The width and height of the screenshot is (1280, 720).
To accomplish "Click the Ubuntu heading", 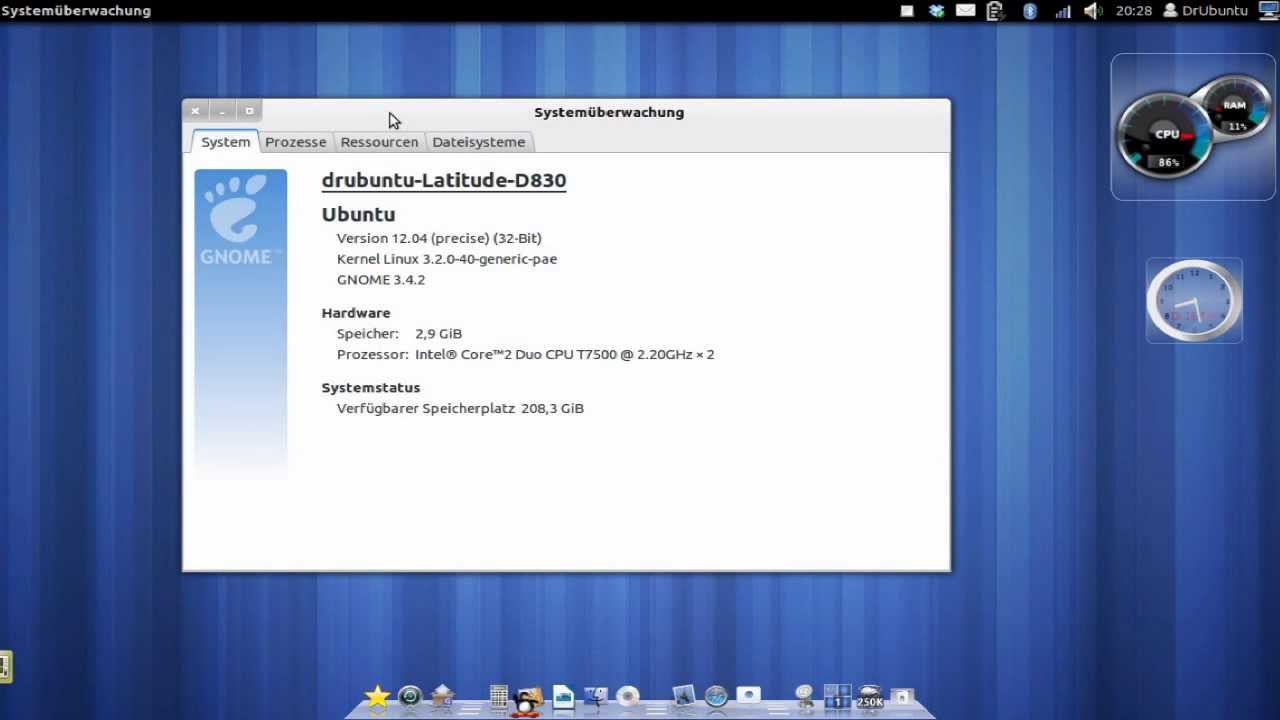I will [x=358, y=214].
